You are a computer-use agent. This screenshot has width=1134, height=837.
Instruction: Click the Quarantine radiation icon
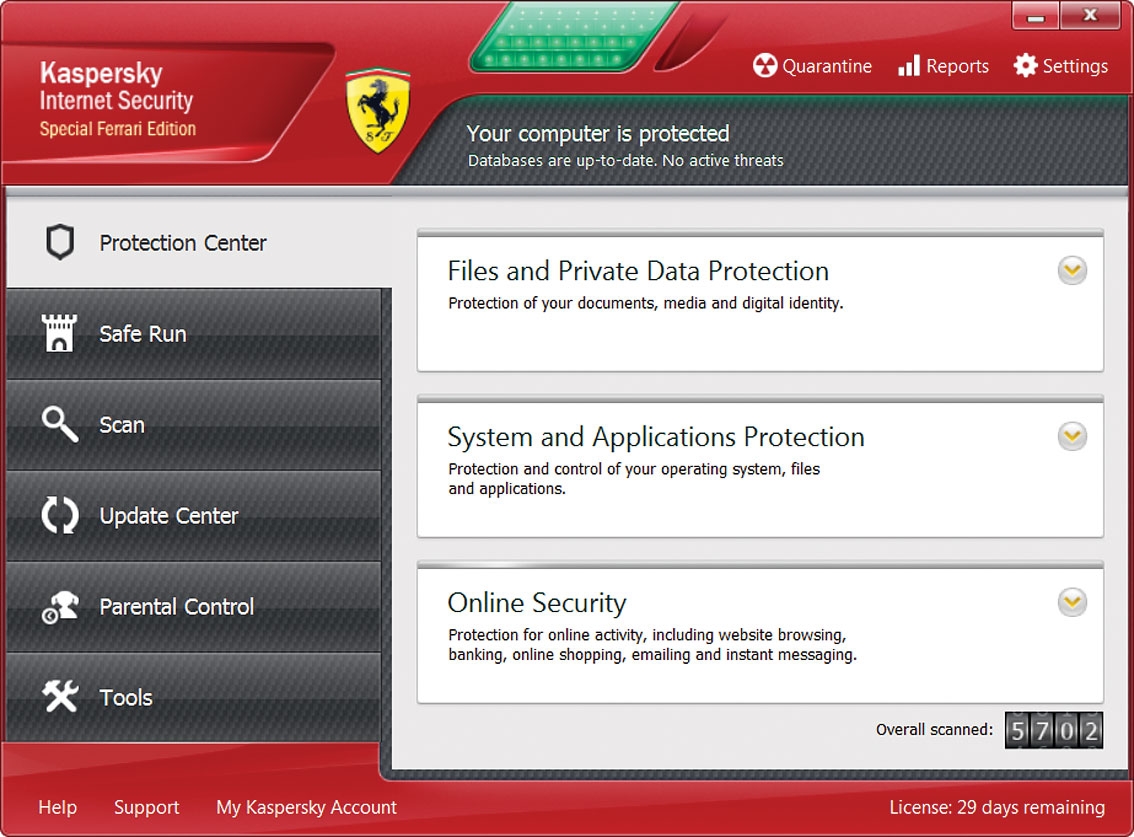tap(765, 66)
